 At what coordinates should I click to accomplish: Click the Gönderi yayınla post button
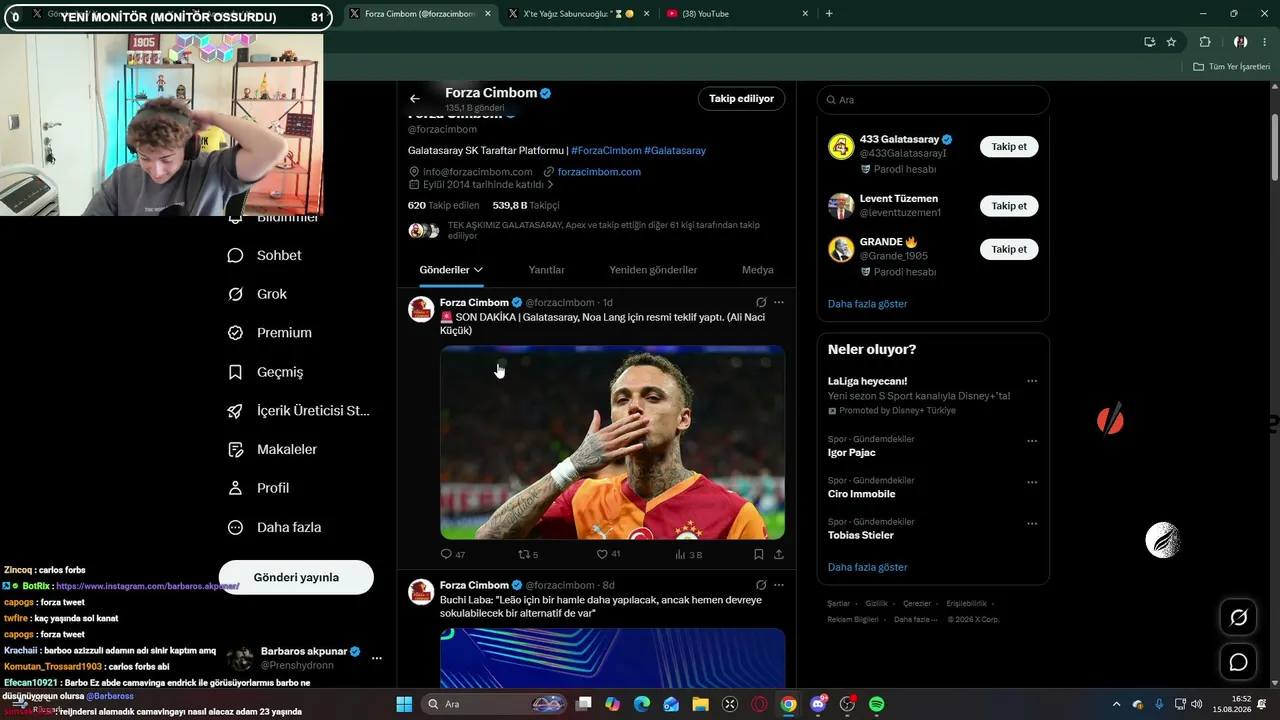point(296,577)
